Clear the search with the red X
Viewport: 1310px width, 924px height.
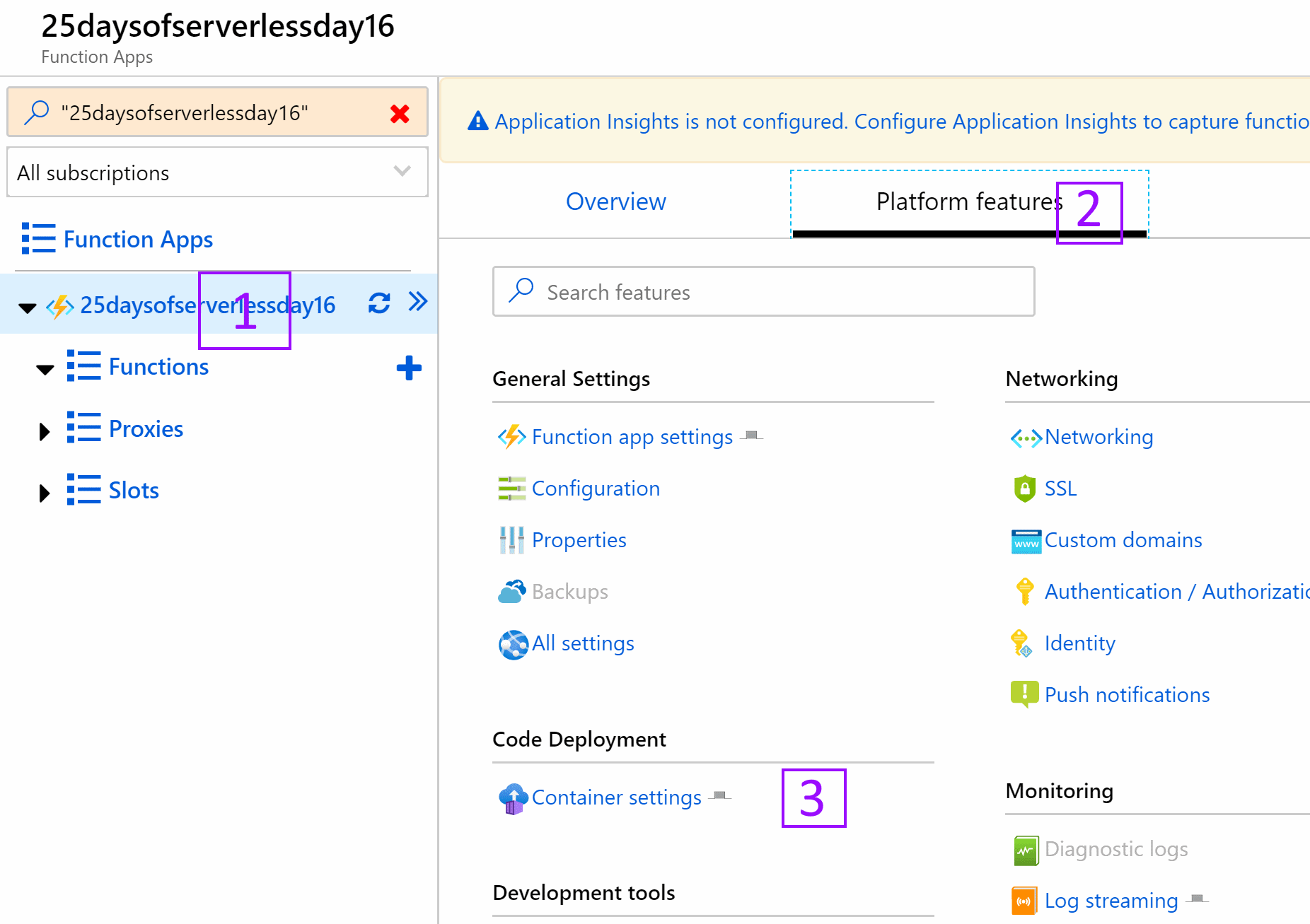point(400,114)
